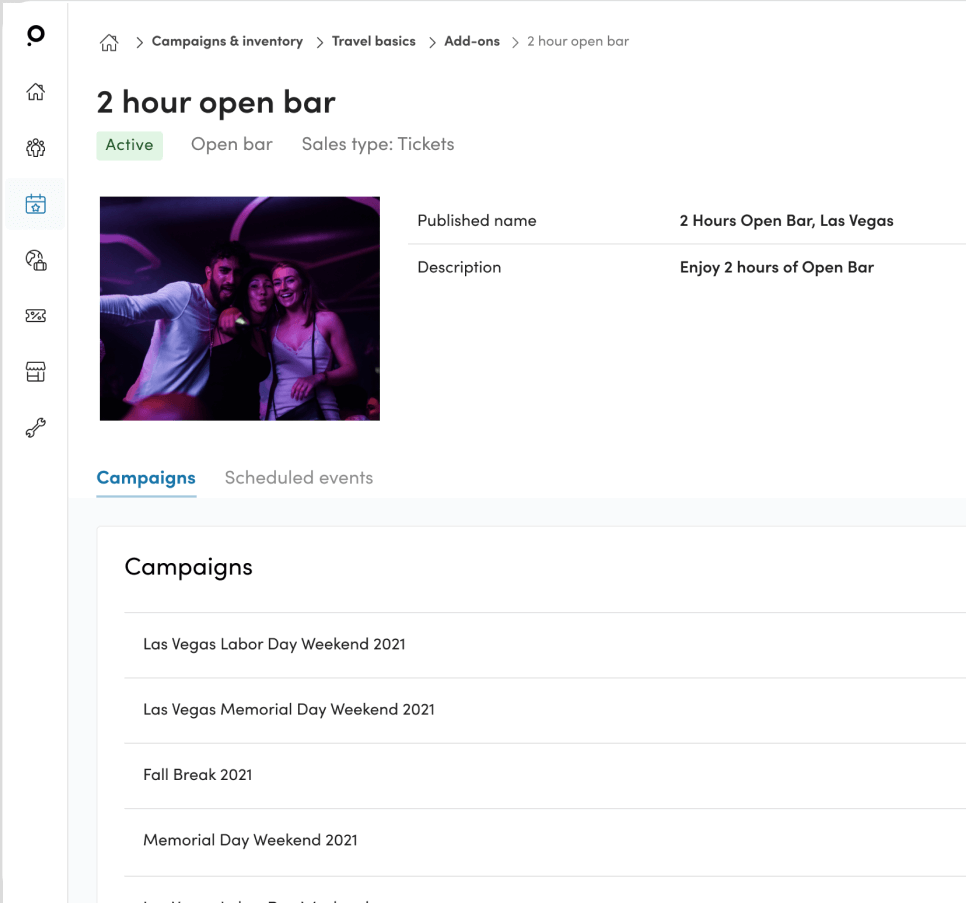
Task: Open the wrench settings sidebar icon
Action: [x=35, y=428]
